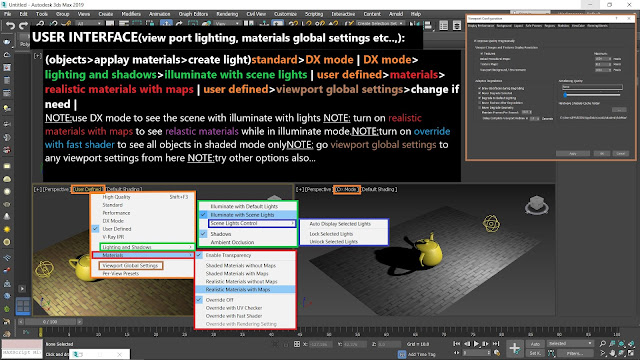640x360 pixels.
Task: Click Default Shading label in right viewport
Action: (379, 189)
